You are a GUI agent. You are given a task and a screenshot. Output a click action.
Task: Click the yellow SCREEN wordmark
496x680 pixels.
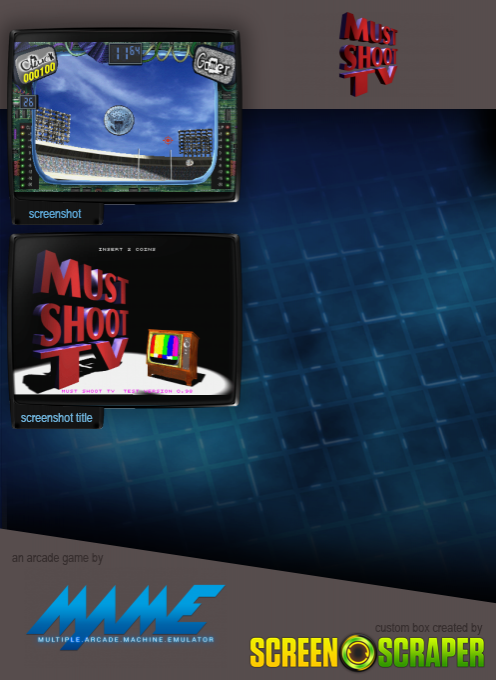[x=294, y=653]
